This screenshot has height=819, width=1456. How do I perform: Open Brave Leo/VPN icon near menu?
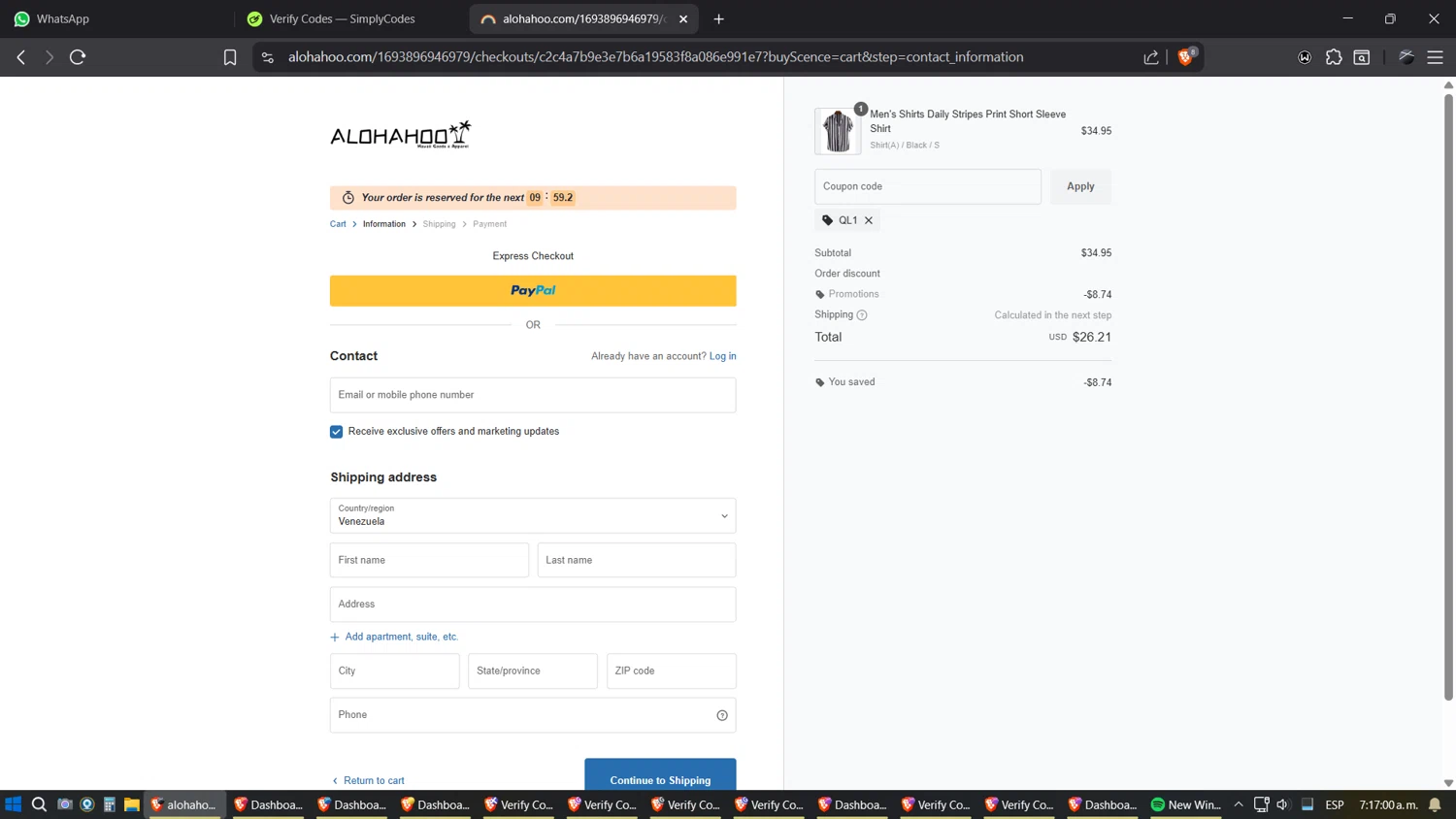coord(1406,57)
